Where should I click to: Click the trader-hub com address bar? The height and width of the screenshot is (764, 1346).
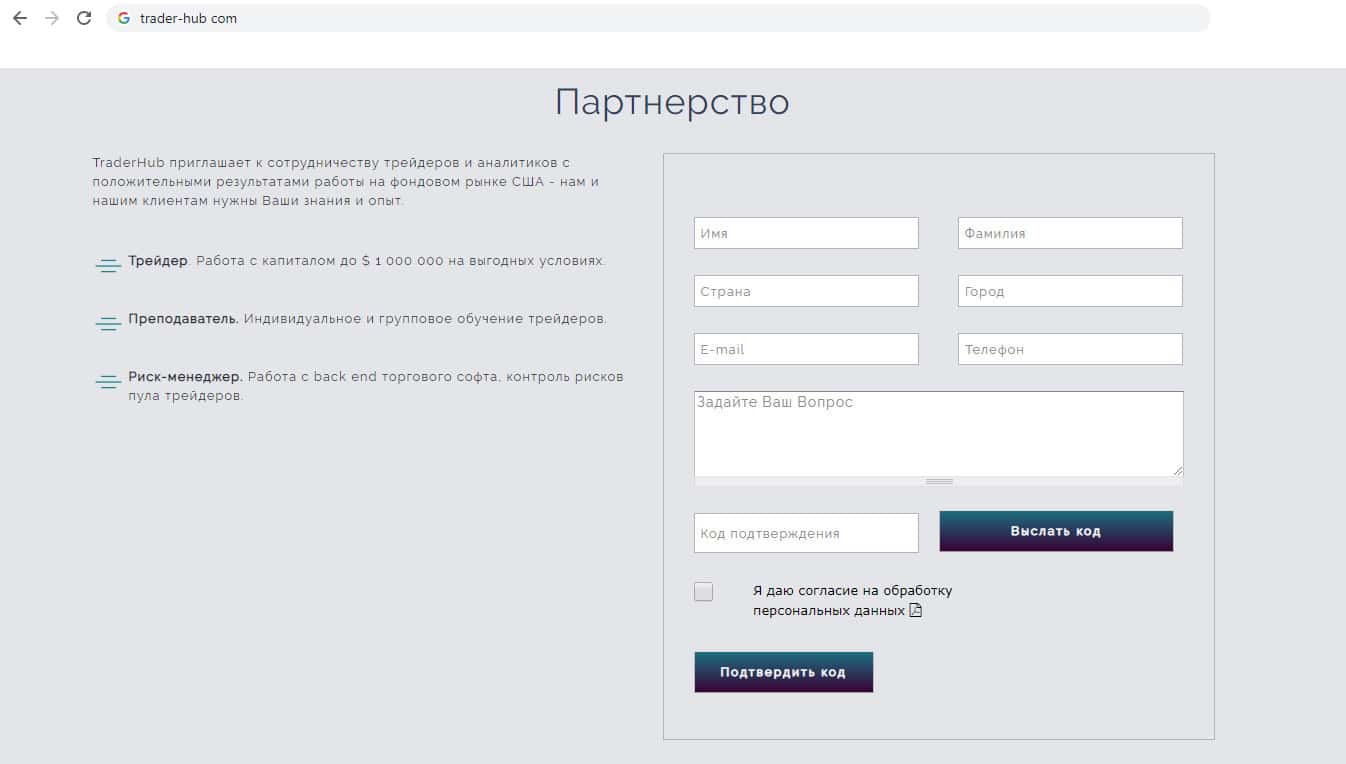pyautogui.click(x=660, y=18)
